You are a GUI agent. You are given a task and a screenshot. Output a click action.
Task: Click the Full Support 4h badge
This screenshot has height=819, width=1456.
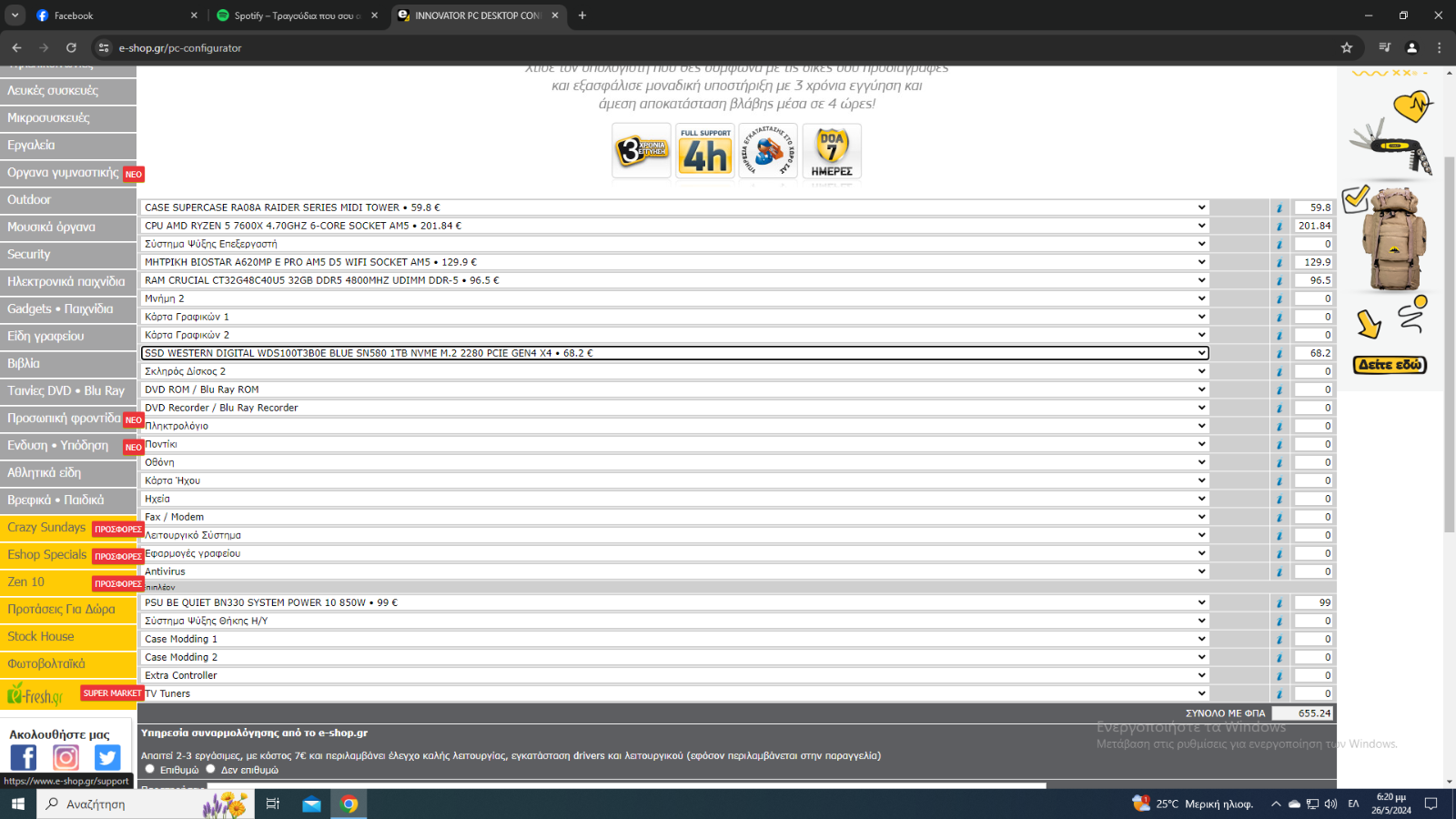click(x=705, y=151)
